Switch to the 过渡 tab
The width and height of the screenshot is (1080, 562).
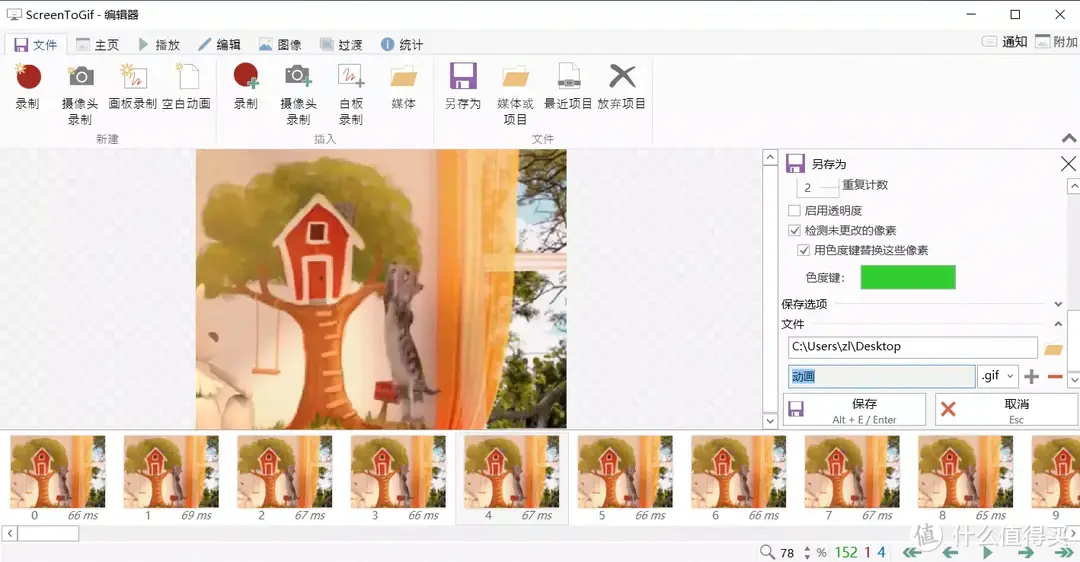click(342, 45)
